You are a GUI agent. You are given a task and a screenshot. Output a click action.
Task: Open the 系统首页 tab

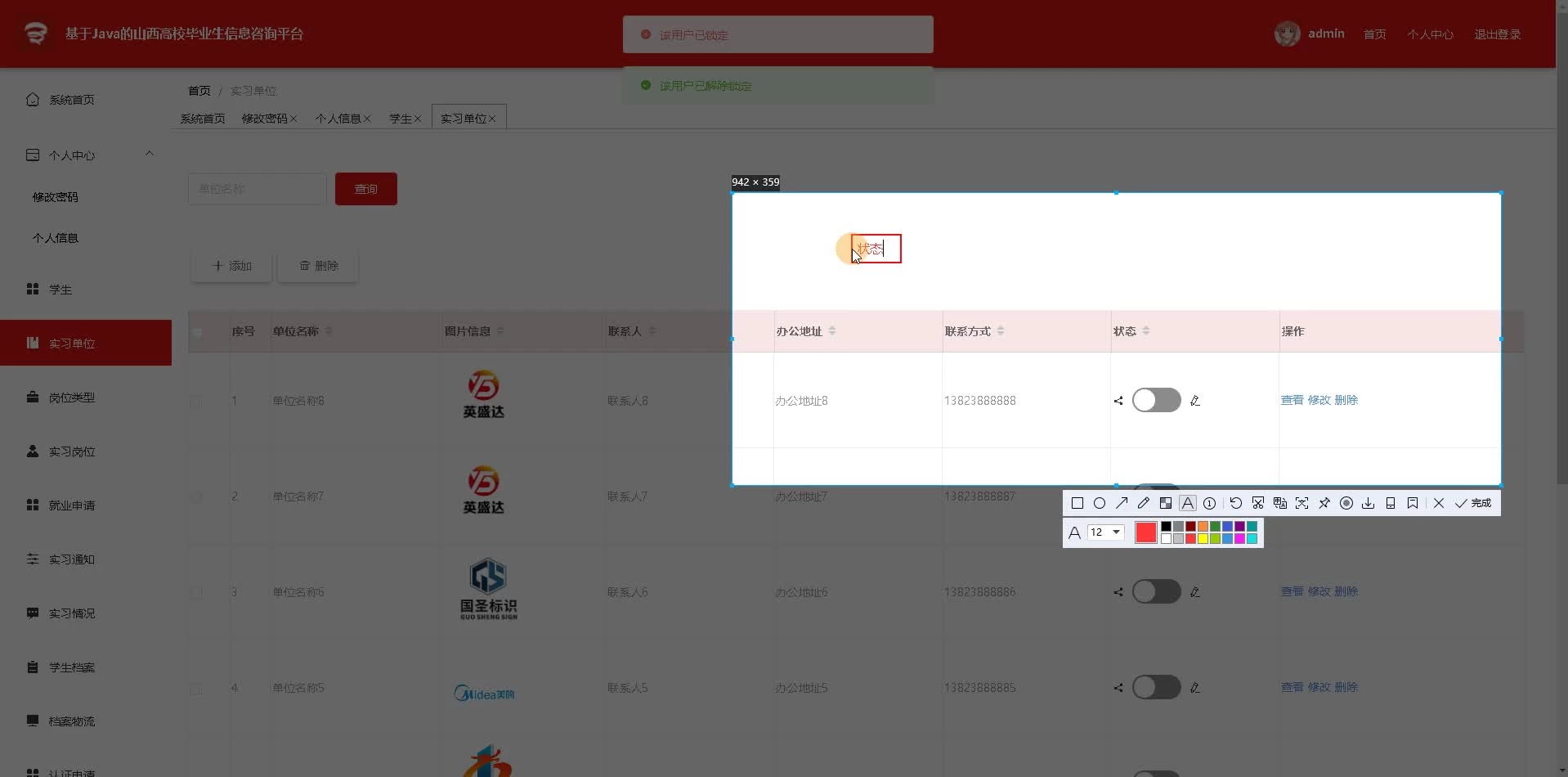(x=203, y=119)
